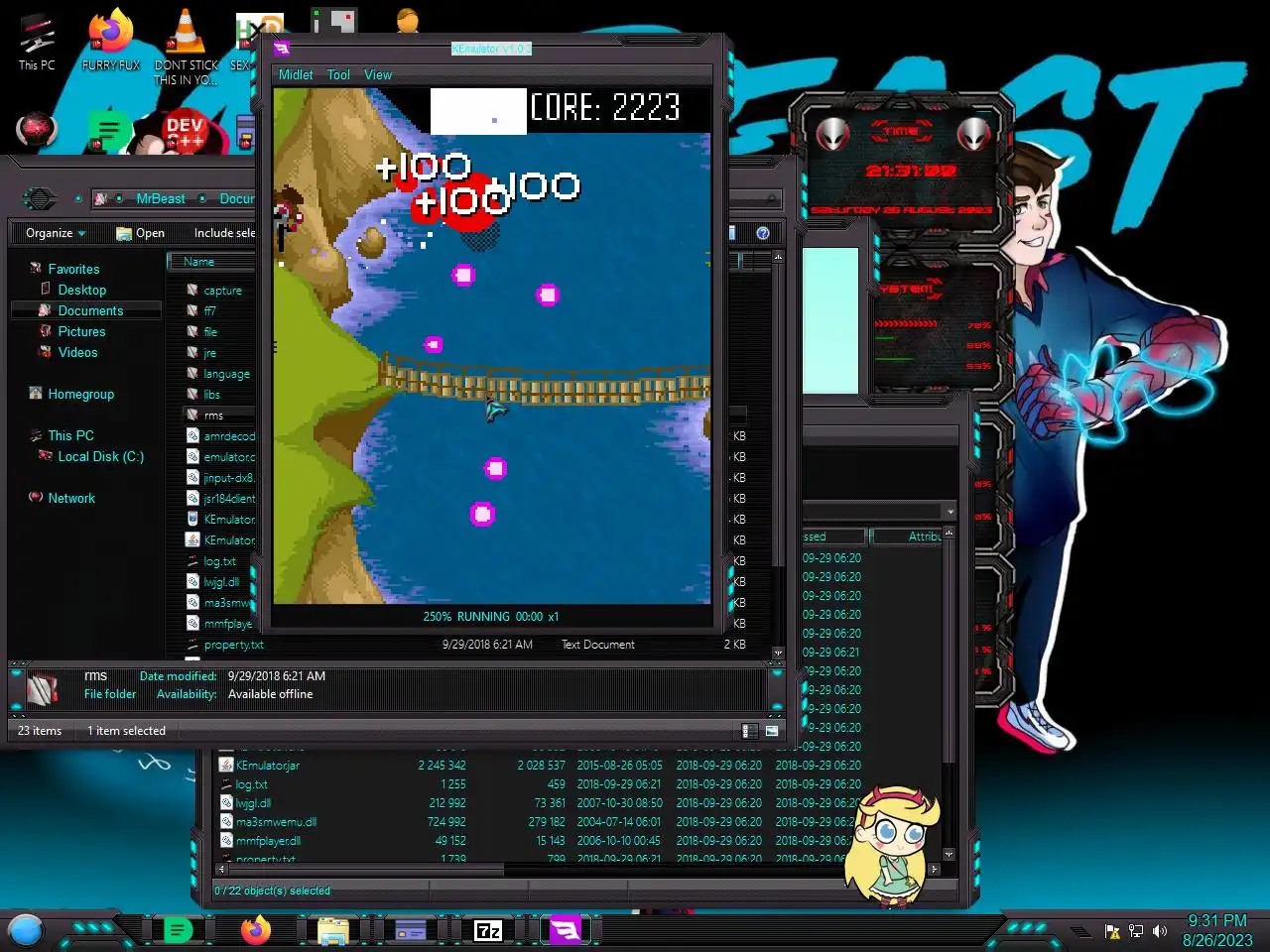Viewport: 1270px width, 952px height.
Task: Open the Tool menu in KEmulator
Action: 338,74
